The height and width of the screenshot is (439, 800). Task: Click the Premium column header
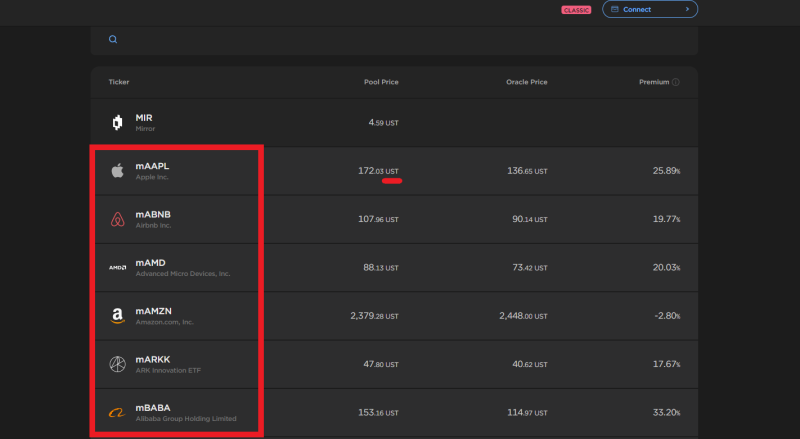coord(654,82)
